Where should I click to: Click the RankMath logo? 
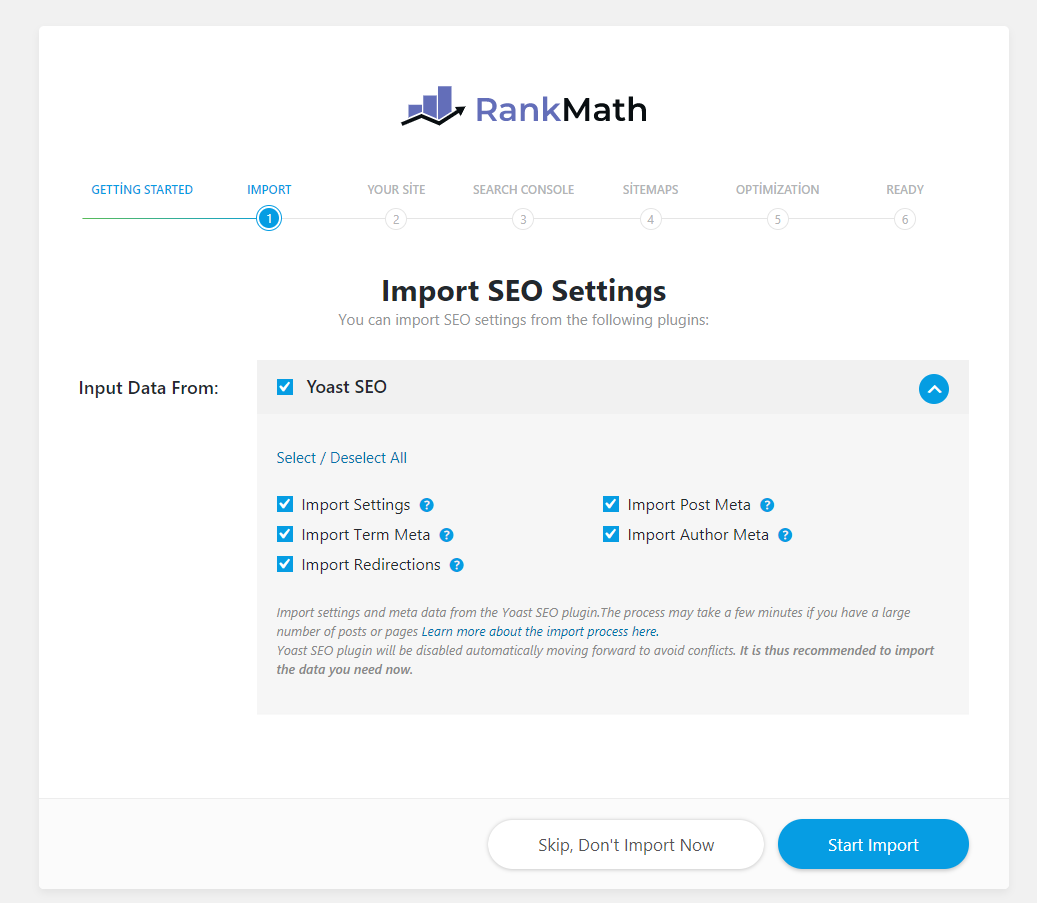pos(524,107)
